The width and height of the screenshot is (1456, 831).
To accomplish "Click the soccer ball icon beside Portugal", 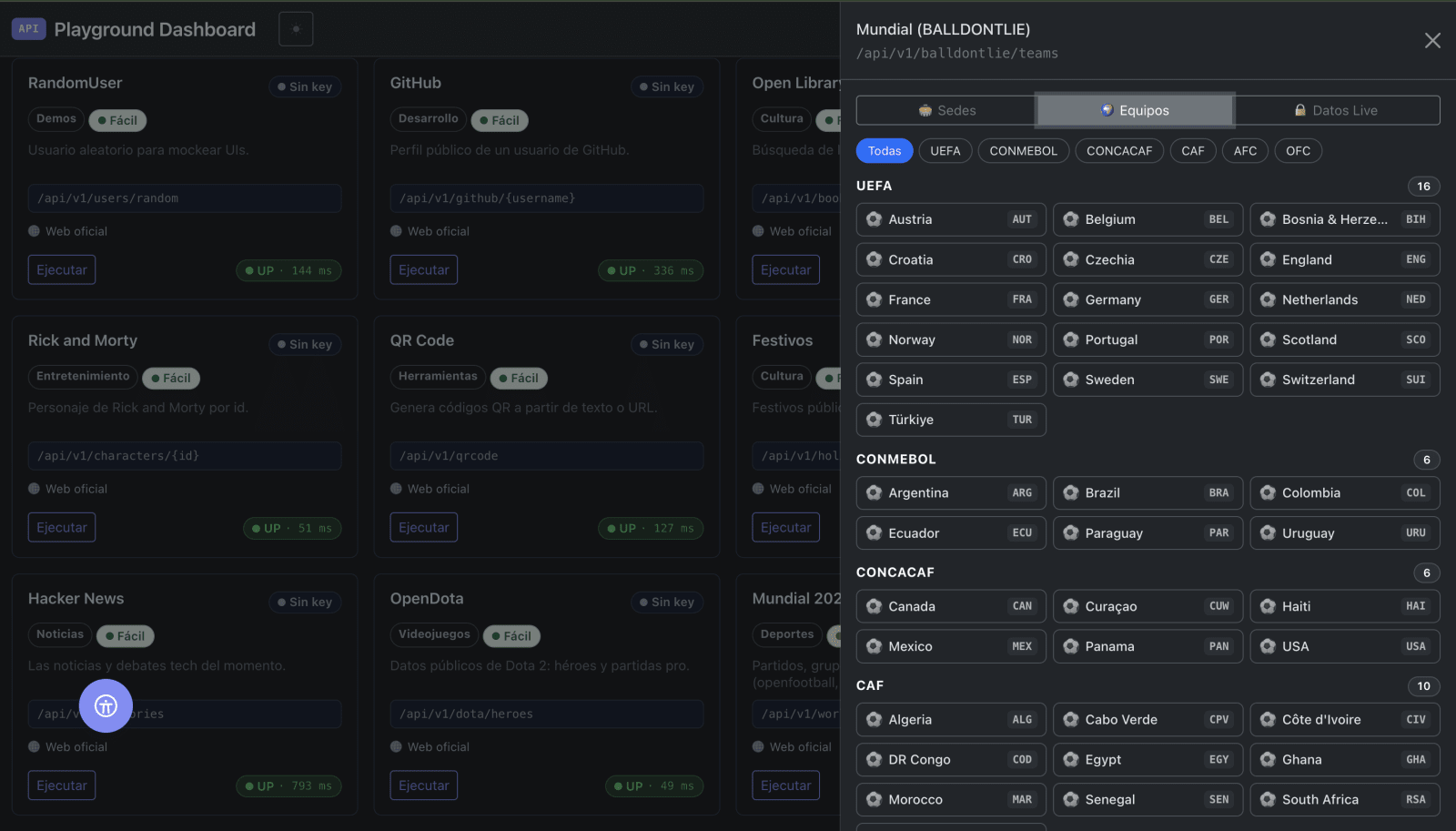I will [1071, 339].
